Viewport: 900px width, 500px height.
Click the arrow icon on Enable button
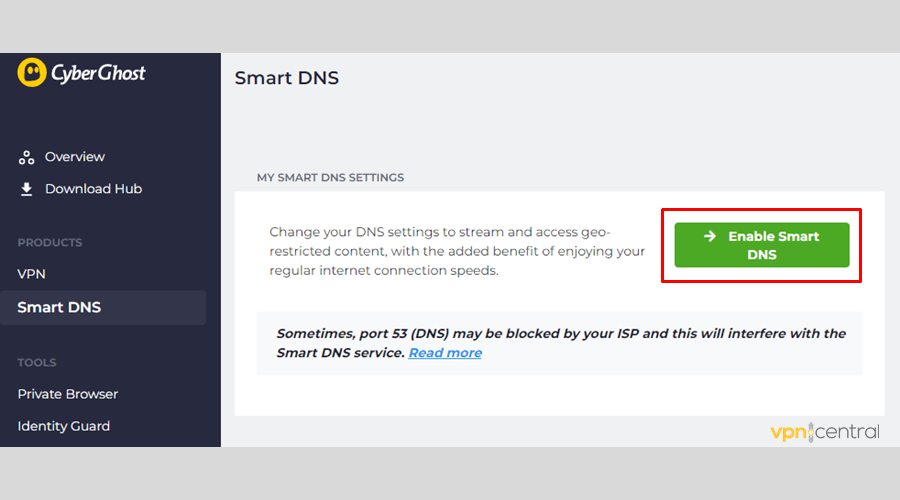710,236
